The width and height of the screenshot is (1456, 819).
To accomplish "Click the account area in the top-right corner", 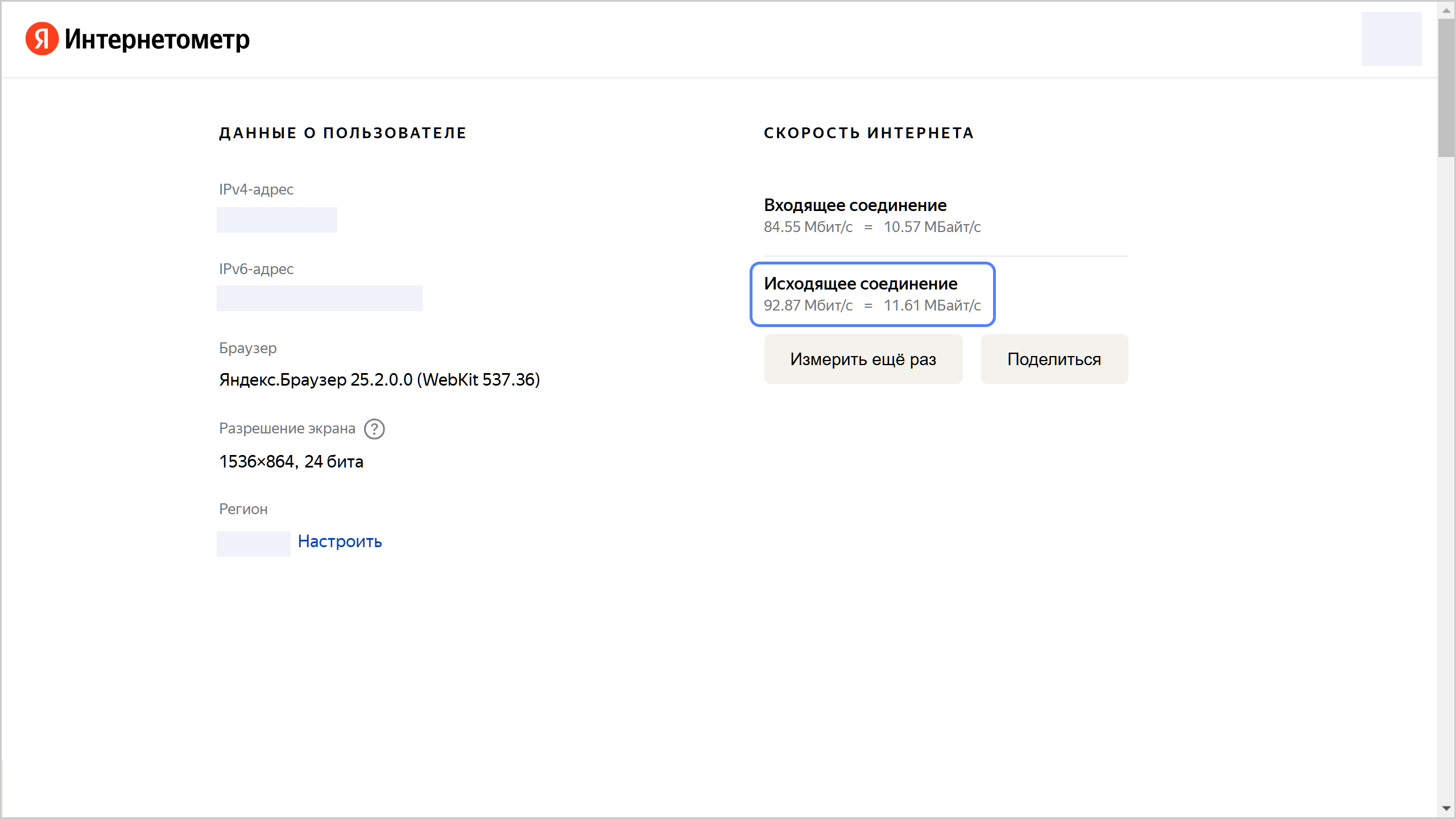I will tap(1391, 39).
